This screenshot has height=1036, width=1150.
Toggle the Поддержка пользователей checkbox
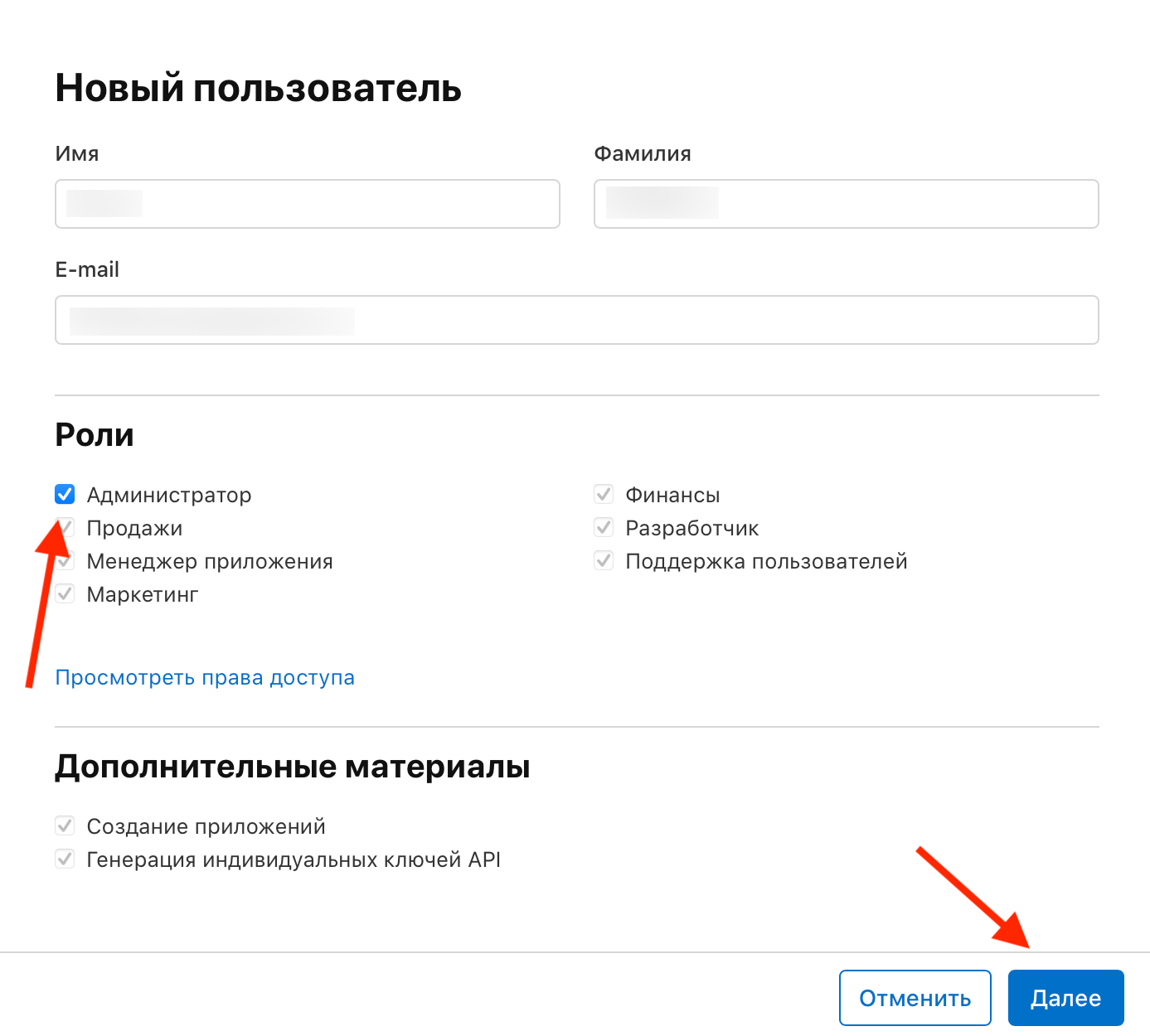point(604,561)
